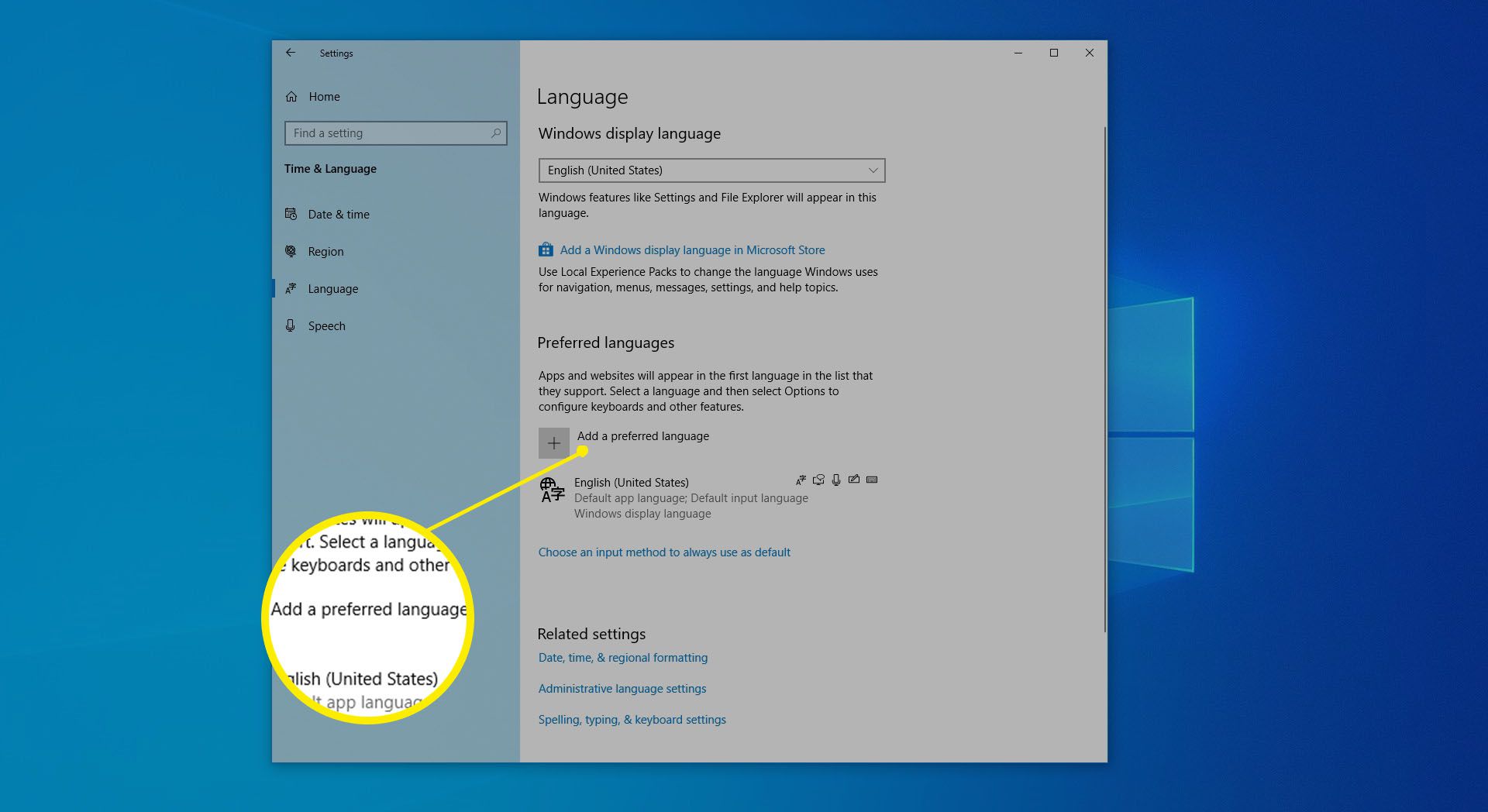The height and width of the screenshot is (812, 1488).
Task: Click Add a preferred language label
Action: click(x=642, y=436)
